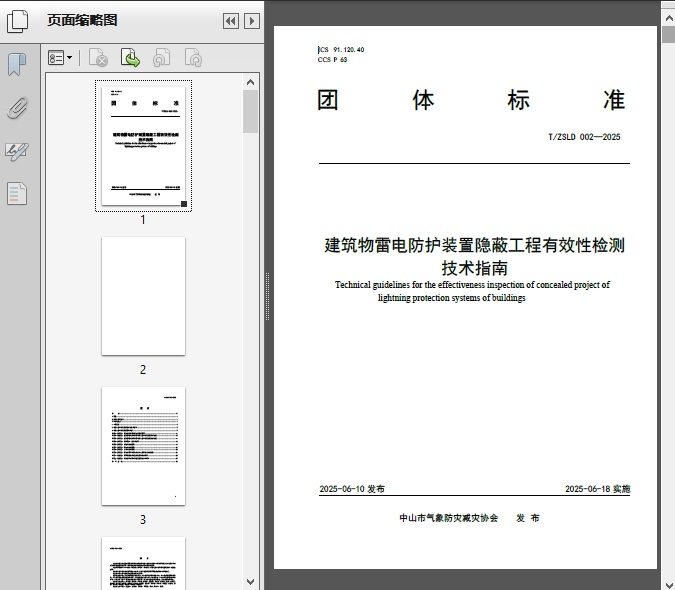
Task: Click the page resize handle on thumbnail 1
Action: 184,204
